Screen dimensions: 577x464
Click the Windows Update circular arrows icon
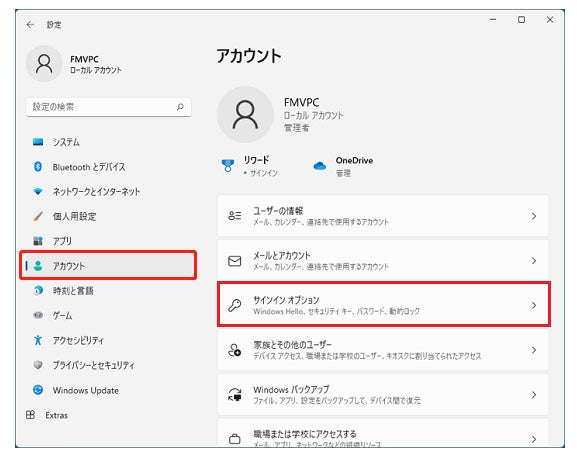click(x=38, y=390)
